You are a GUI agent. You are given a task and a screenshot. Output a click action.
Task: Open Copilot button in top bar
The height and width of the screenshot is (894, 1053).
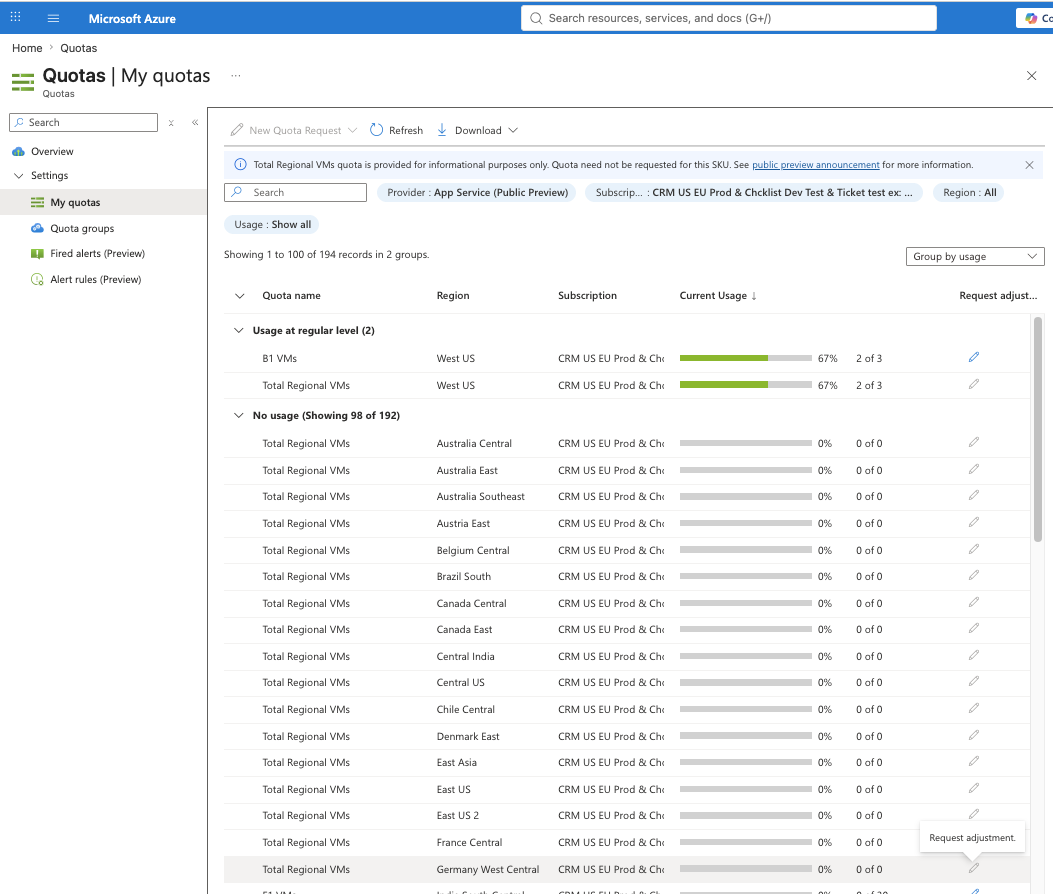pyautogui.click(x=1035, y=18)
